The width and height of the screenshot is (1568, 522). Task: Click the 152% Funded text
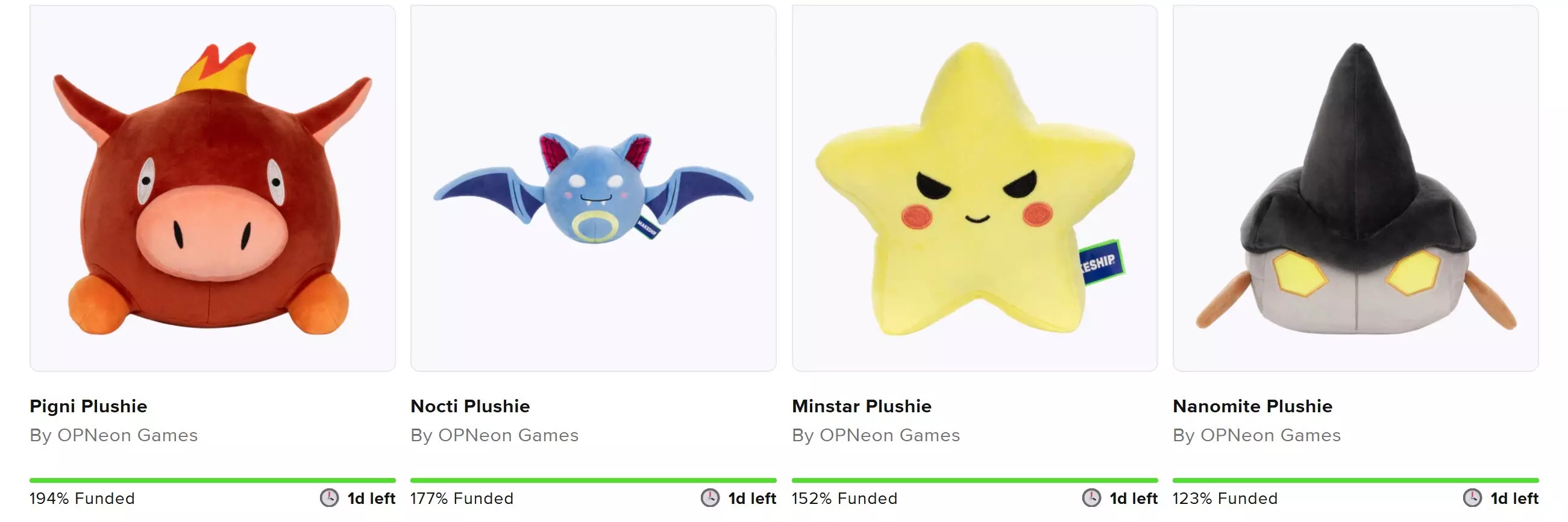coord(844,498)
